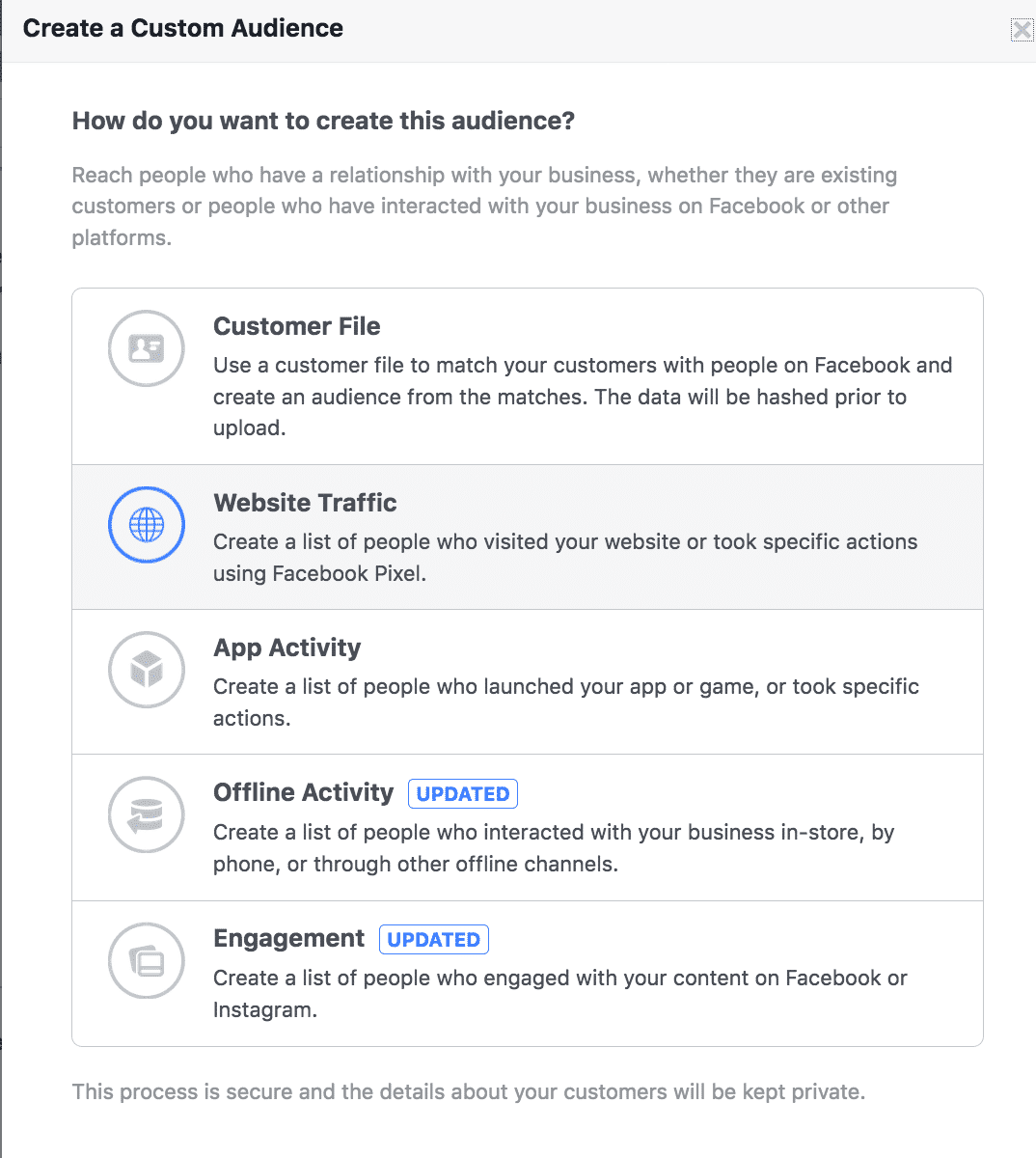The width and height of the screenshot is (1036, 1158).
Task: Choose the Website Traffic heading
Action: pyautogui.click(x=305, y=503)
